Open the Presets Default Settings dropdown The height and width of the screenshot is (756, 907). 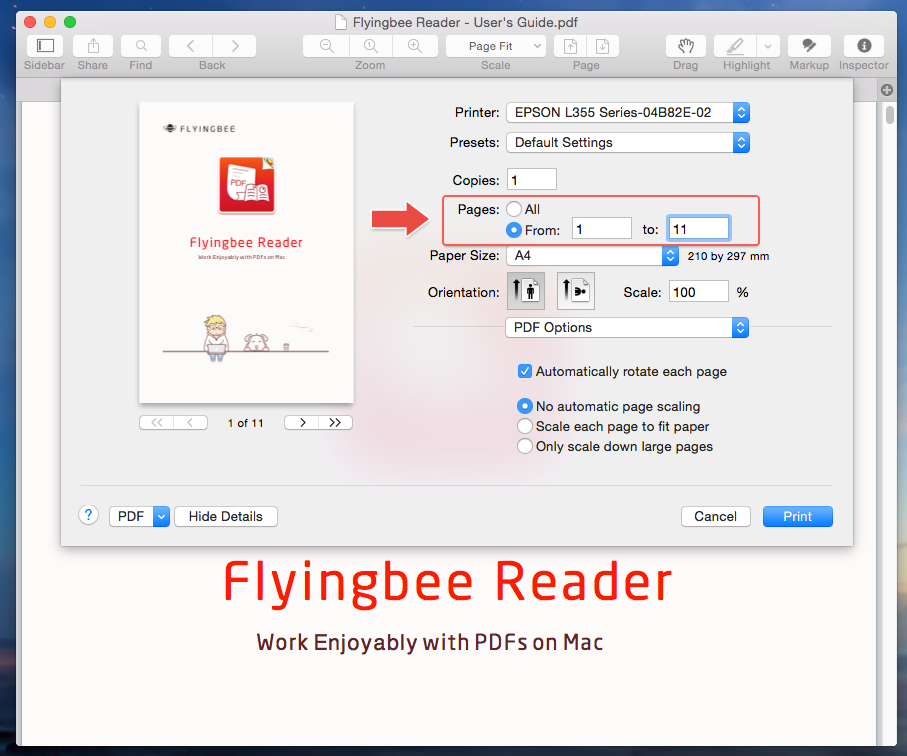point(628,142)
